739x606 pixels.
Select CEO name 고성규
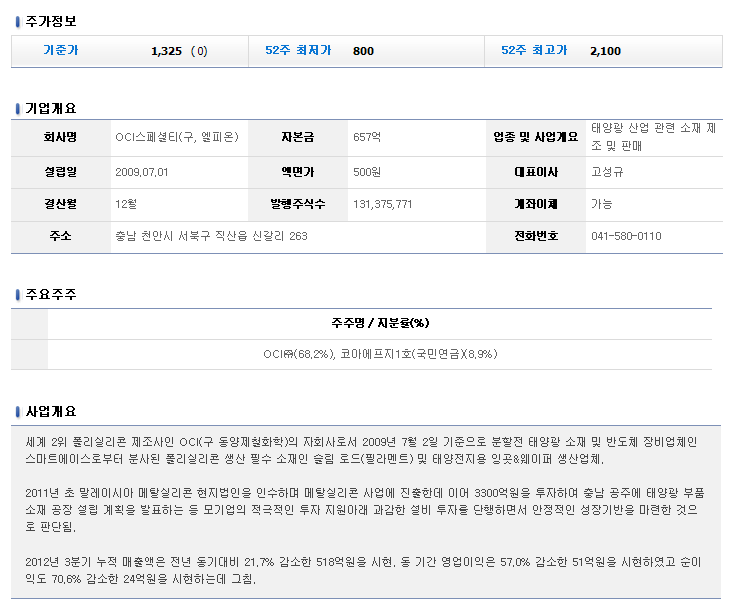(608, 172)
